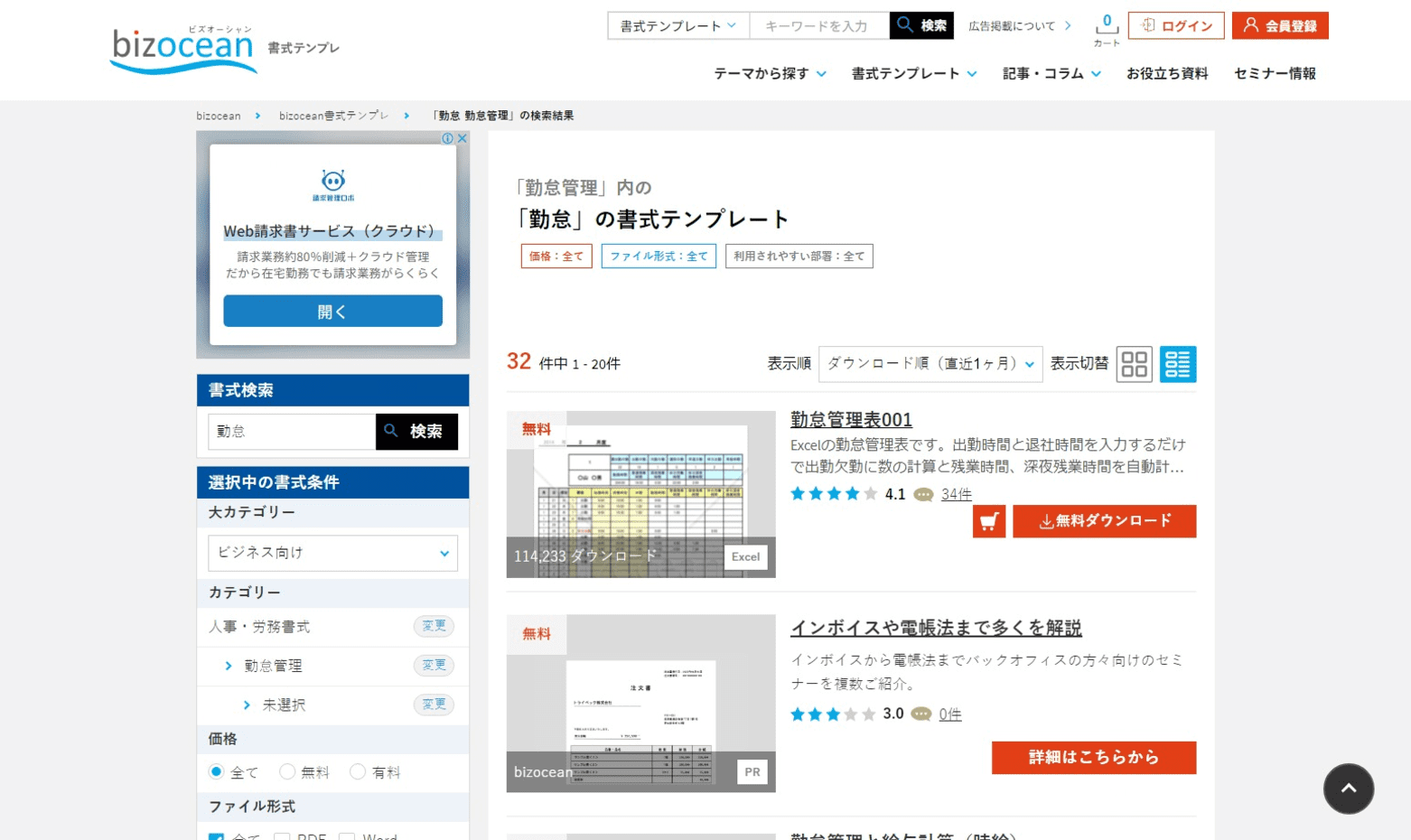This screenshot has width=1411, height=840.
Task: Click the sidebar search magnifier button
Action: 416,432
